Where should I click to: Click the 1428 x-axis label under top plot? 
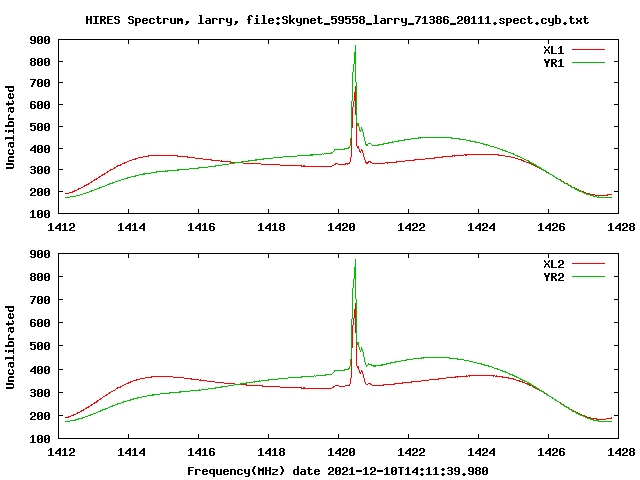pos(621,227)
